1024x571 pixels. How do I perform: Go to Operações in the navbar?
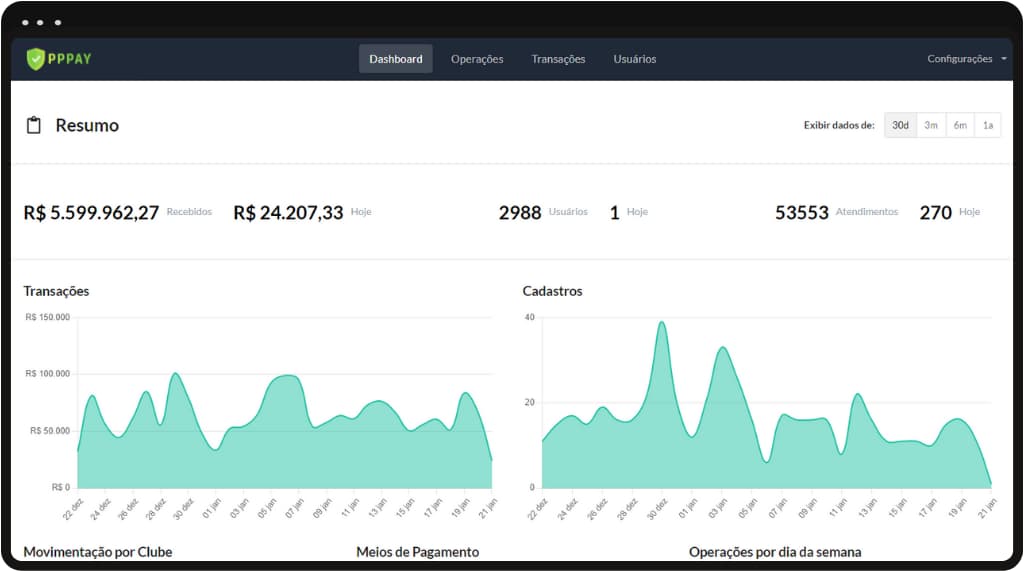[x=477, y=59]
